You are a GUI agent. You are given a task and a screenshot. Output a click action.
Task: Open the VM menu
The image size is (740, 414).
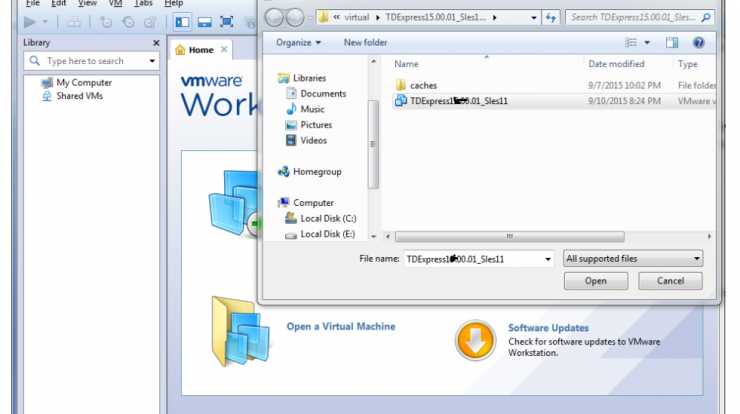[x=115, y=3]
